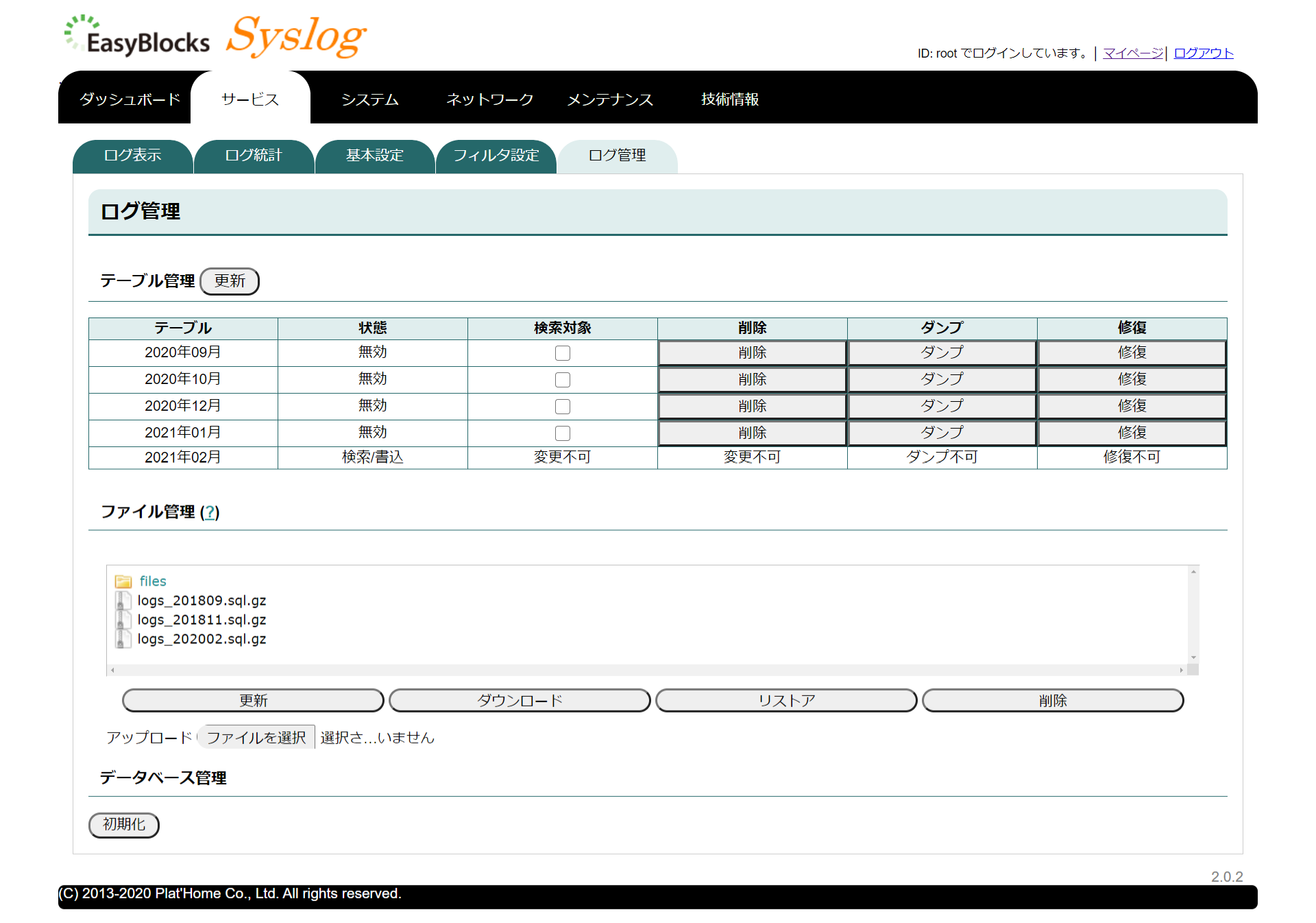Switch to the ログ統計 tab

point(254,156)
